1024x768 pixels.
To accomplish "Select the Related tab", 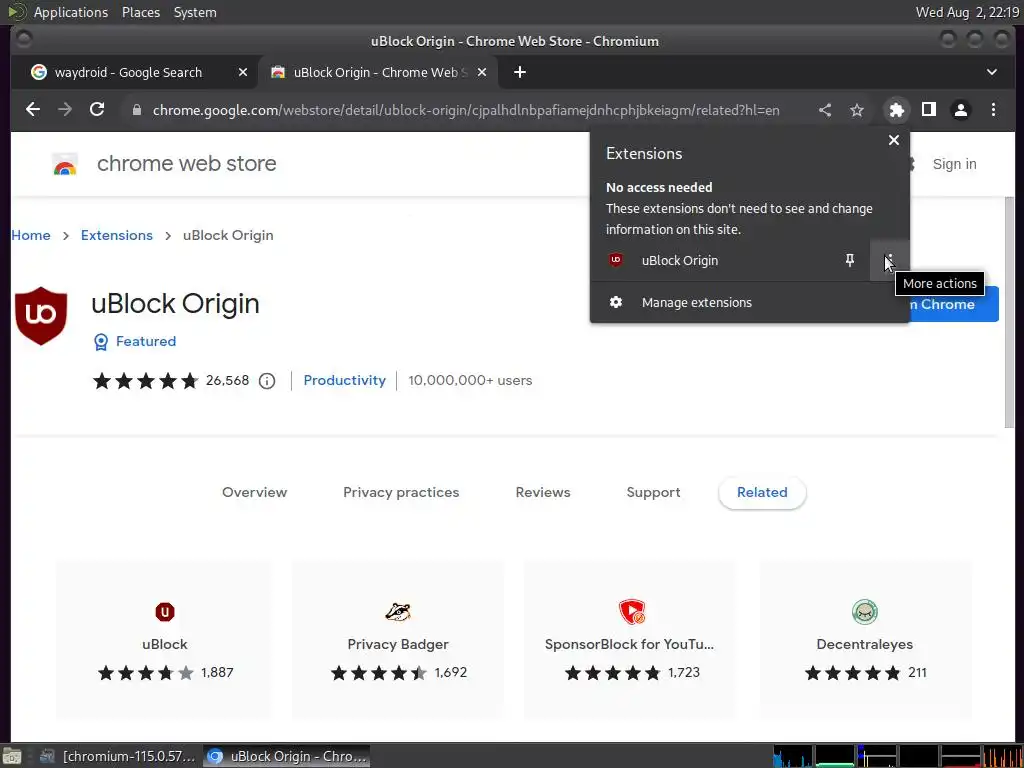I will (762, 492).
